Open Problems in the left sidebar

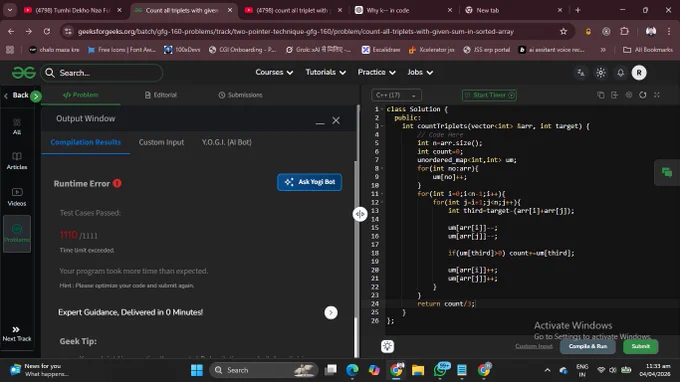tap(16, 234)
